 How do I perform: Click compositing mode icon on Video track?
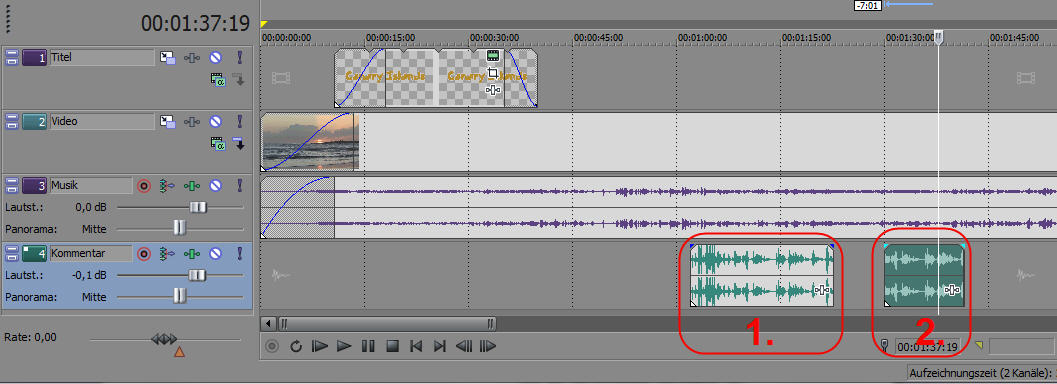click(x=217, y=143)
